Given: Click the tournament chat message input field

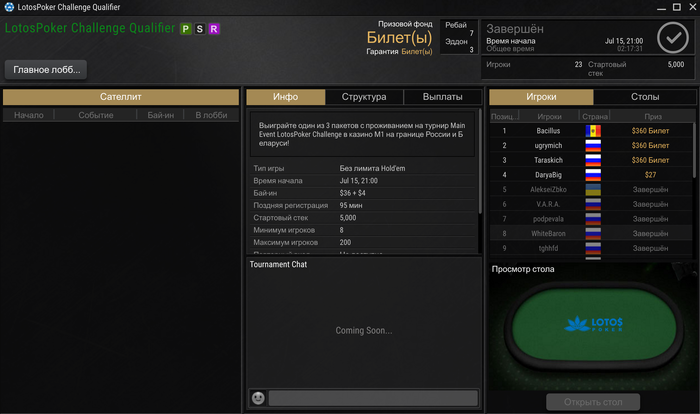Looking at the screenshot, I should click(373, 398).
